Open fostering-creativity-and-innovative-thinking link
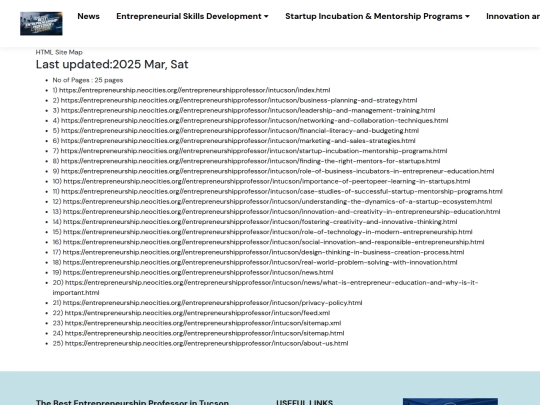This screenshot has width=540, height=405. pyautogui.click(x=260, y=222)
